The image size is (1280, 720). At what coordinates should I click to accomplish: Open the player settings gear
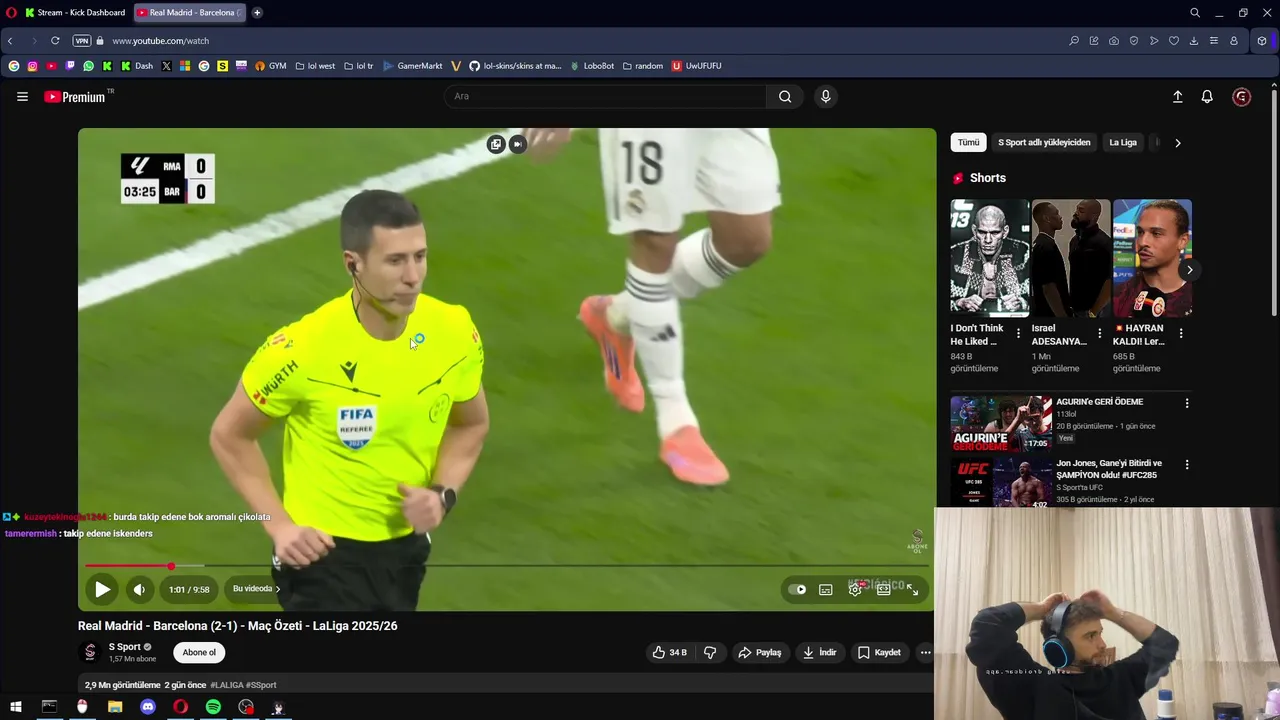coord(855,590)
